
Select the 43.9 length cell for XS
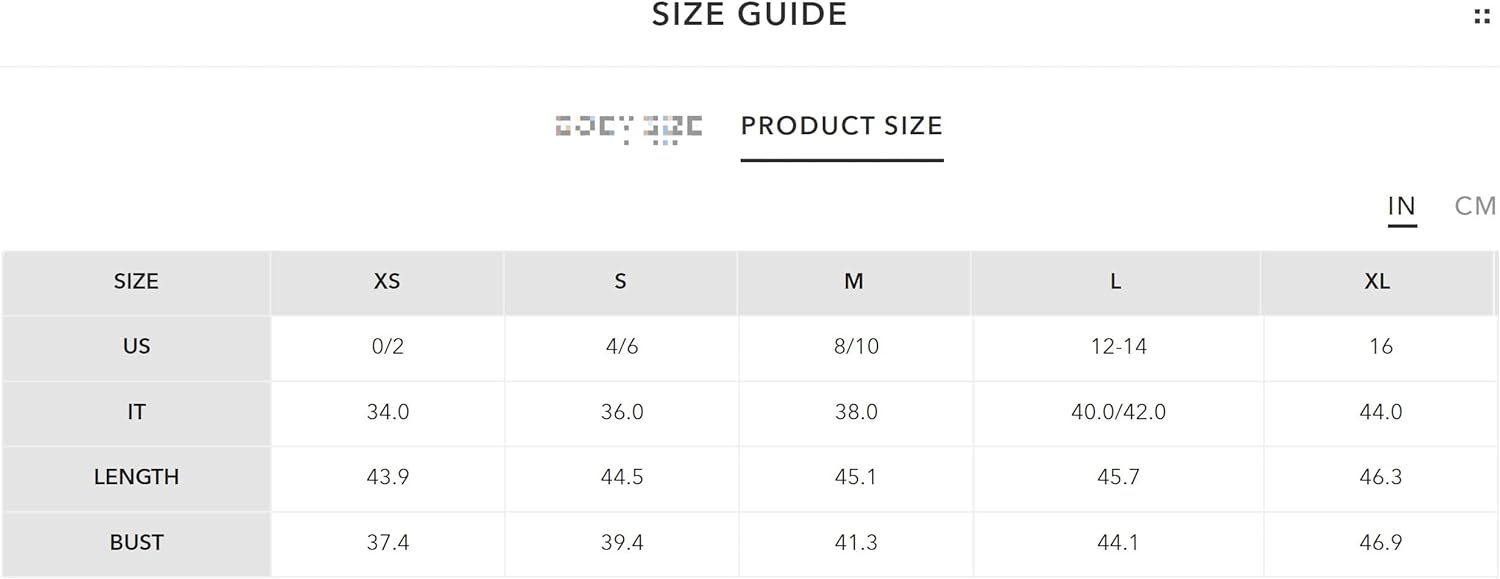(387, 477)
